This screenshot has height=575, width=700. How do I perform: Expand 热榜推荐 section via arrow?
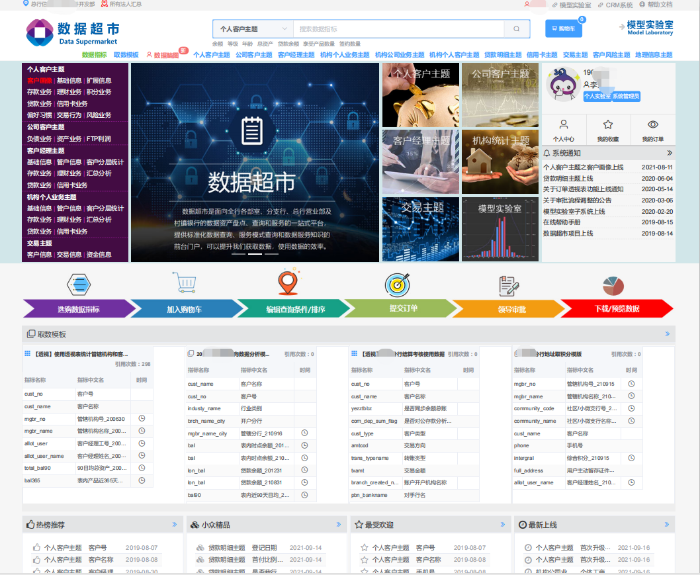point(175,525)
